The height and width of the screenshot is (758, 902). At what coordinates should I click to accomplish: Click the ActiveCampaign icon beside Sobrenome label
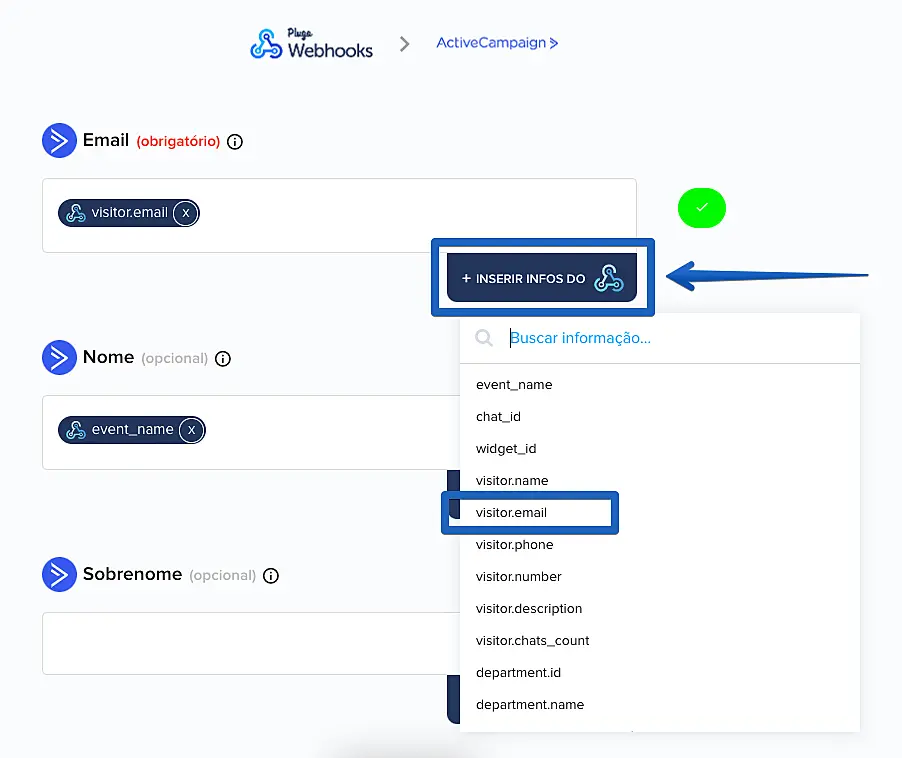59,575
